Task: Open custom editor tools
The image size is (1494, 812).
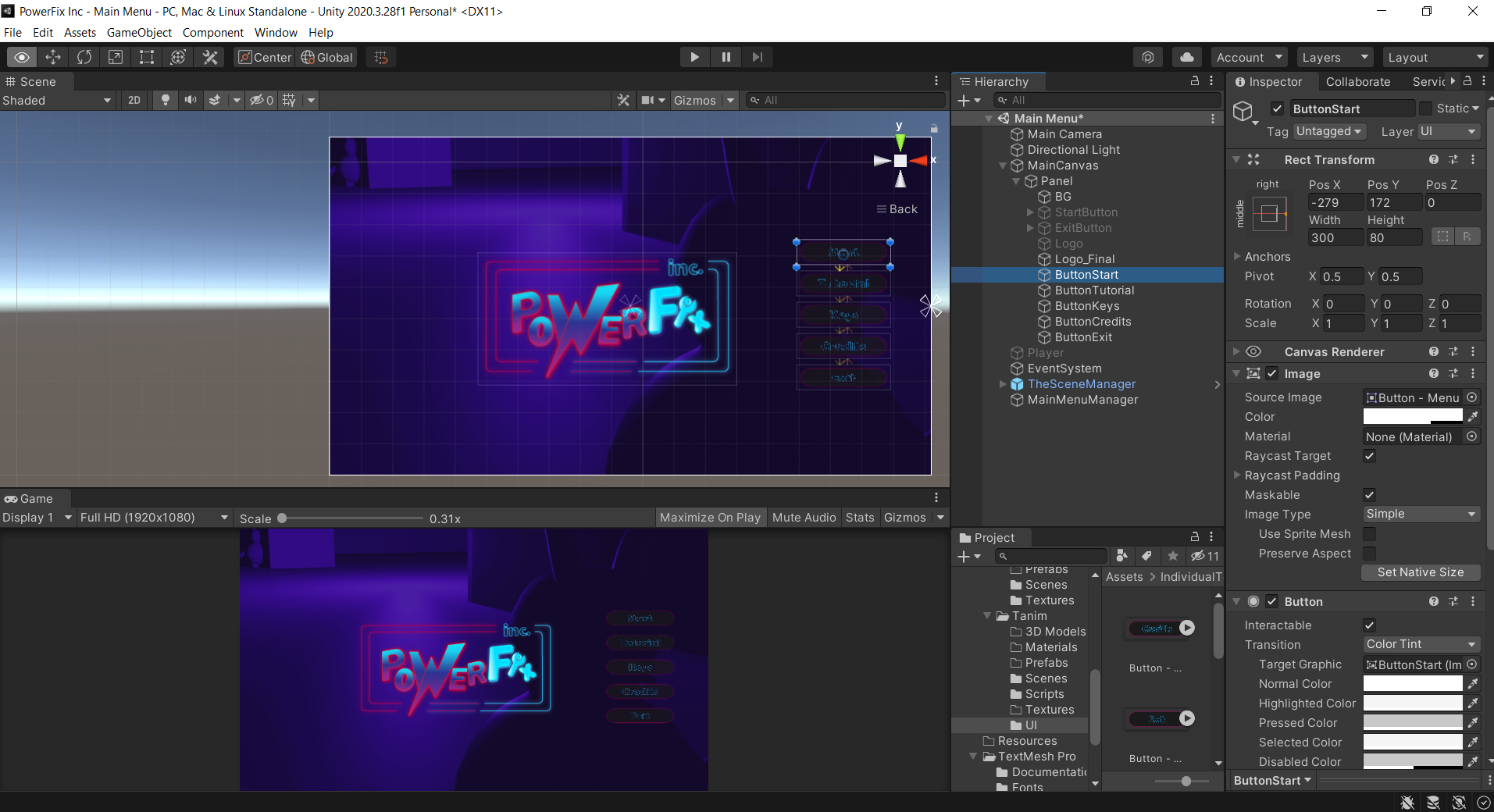Action: tap(210, 57)
